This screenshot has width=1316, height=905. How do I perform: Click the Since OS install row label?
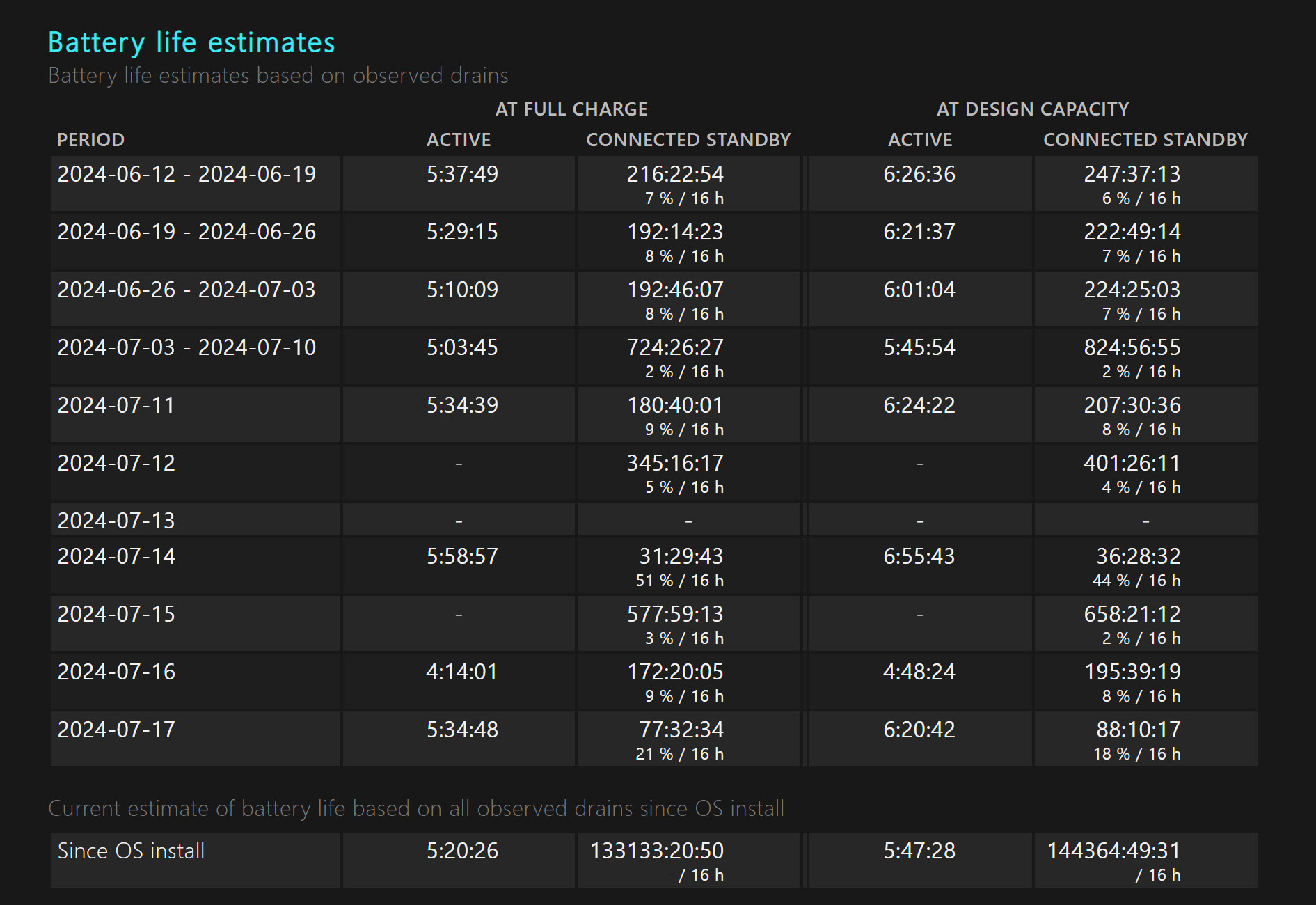point(131,851)
